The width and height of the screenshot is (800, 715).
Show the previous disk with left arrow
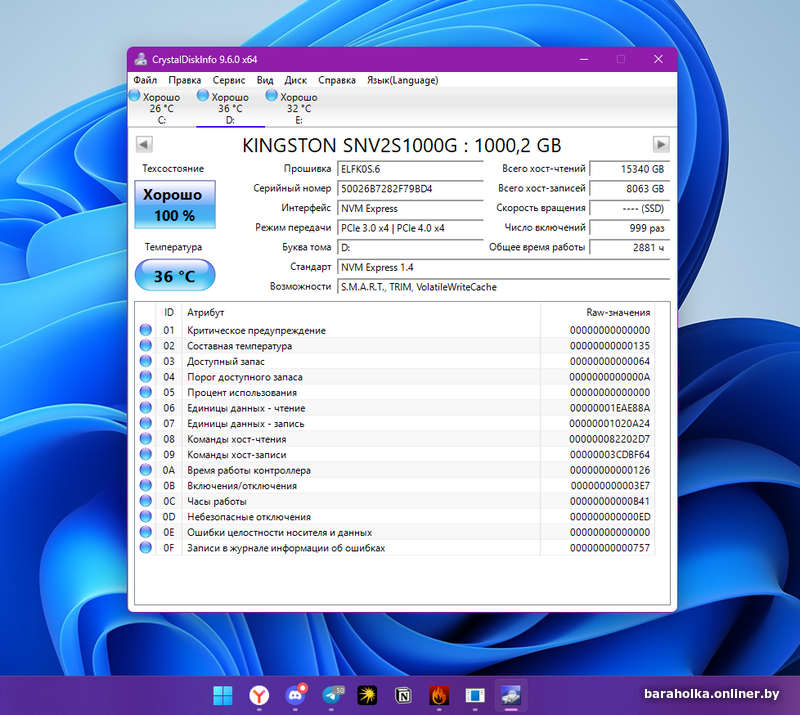pyautogui.click(x=144, y=144)
